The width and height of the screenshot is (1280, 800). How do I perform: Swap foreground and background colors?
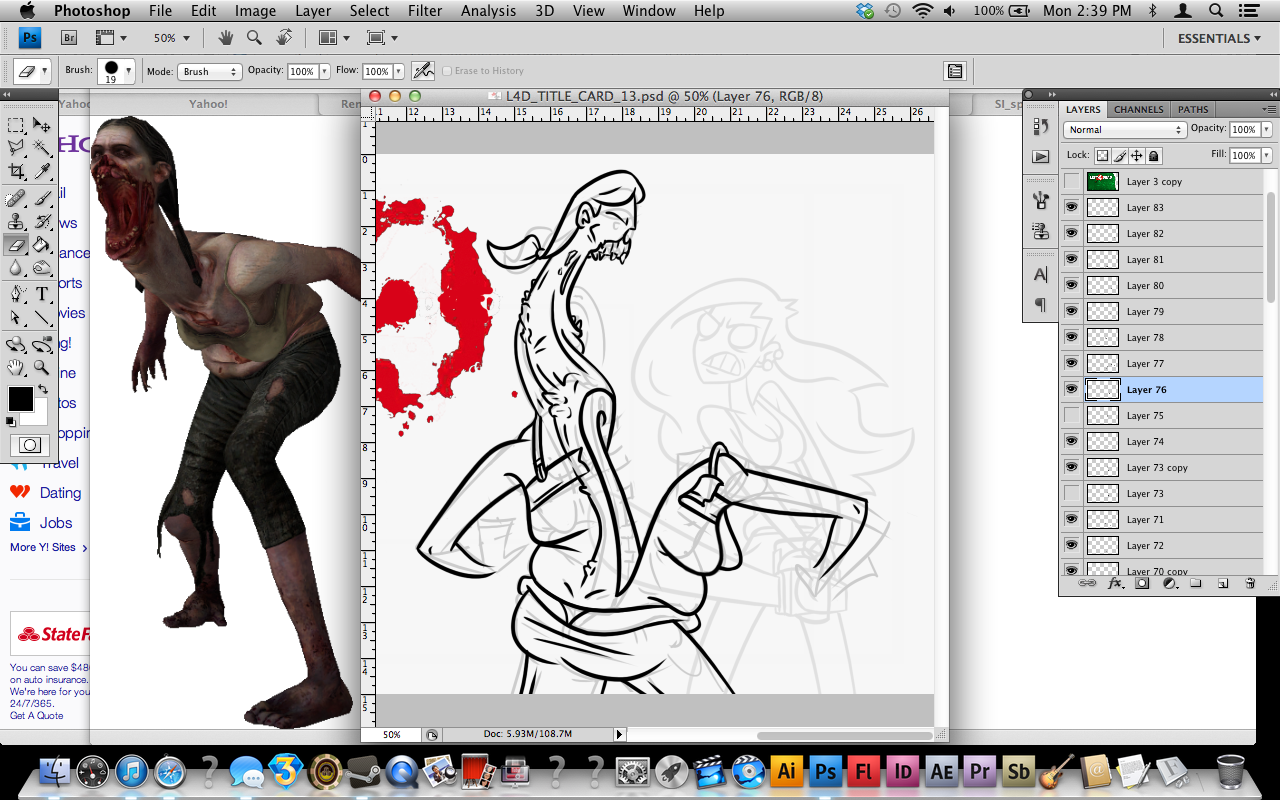coord(43,388)
